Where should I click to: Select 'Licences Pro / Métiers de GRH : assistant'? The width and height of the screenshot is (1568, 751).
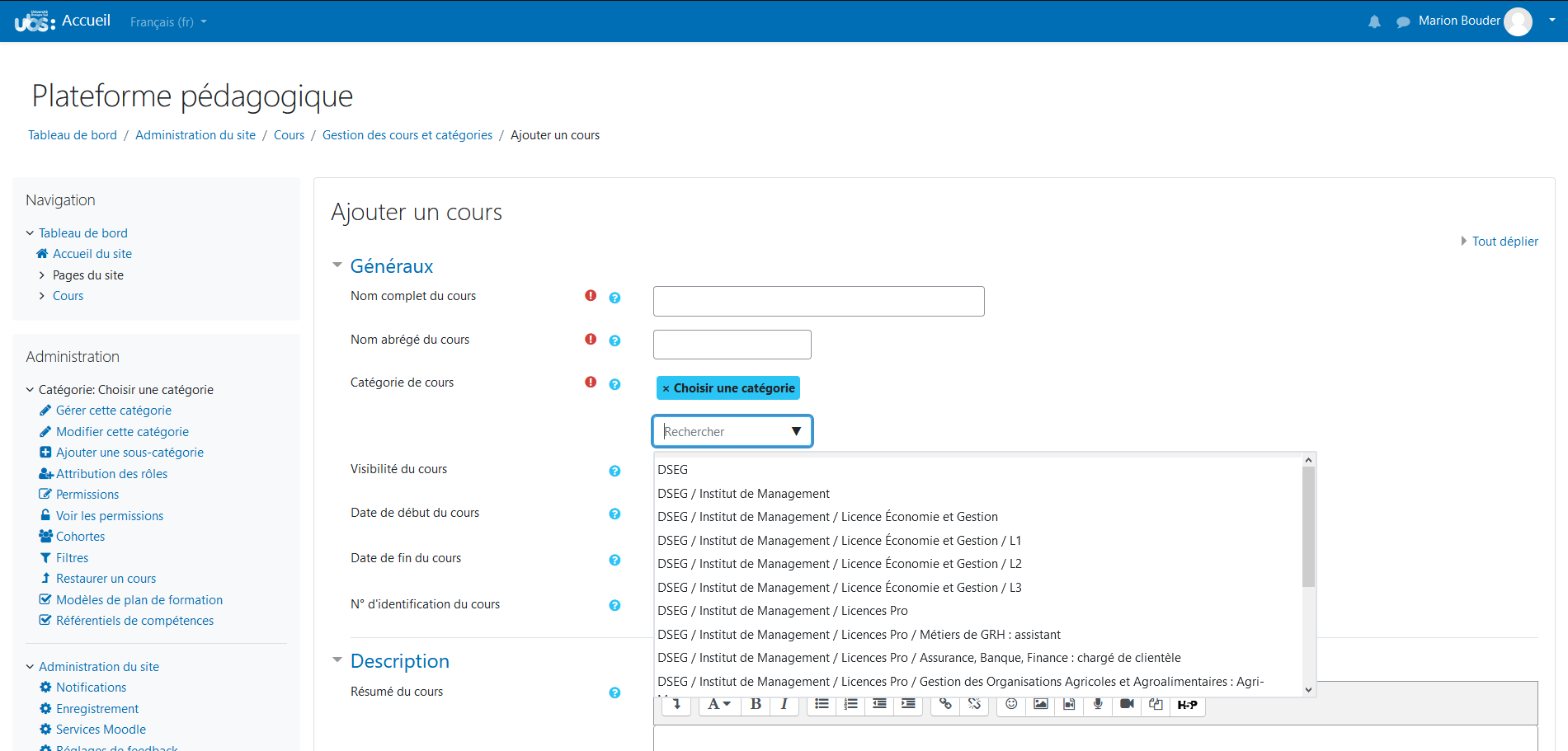[978, 635]
